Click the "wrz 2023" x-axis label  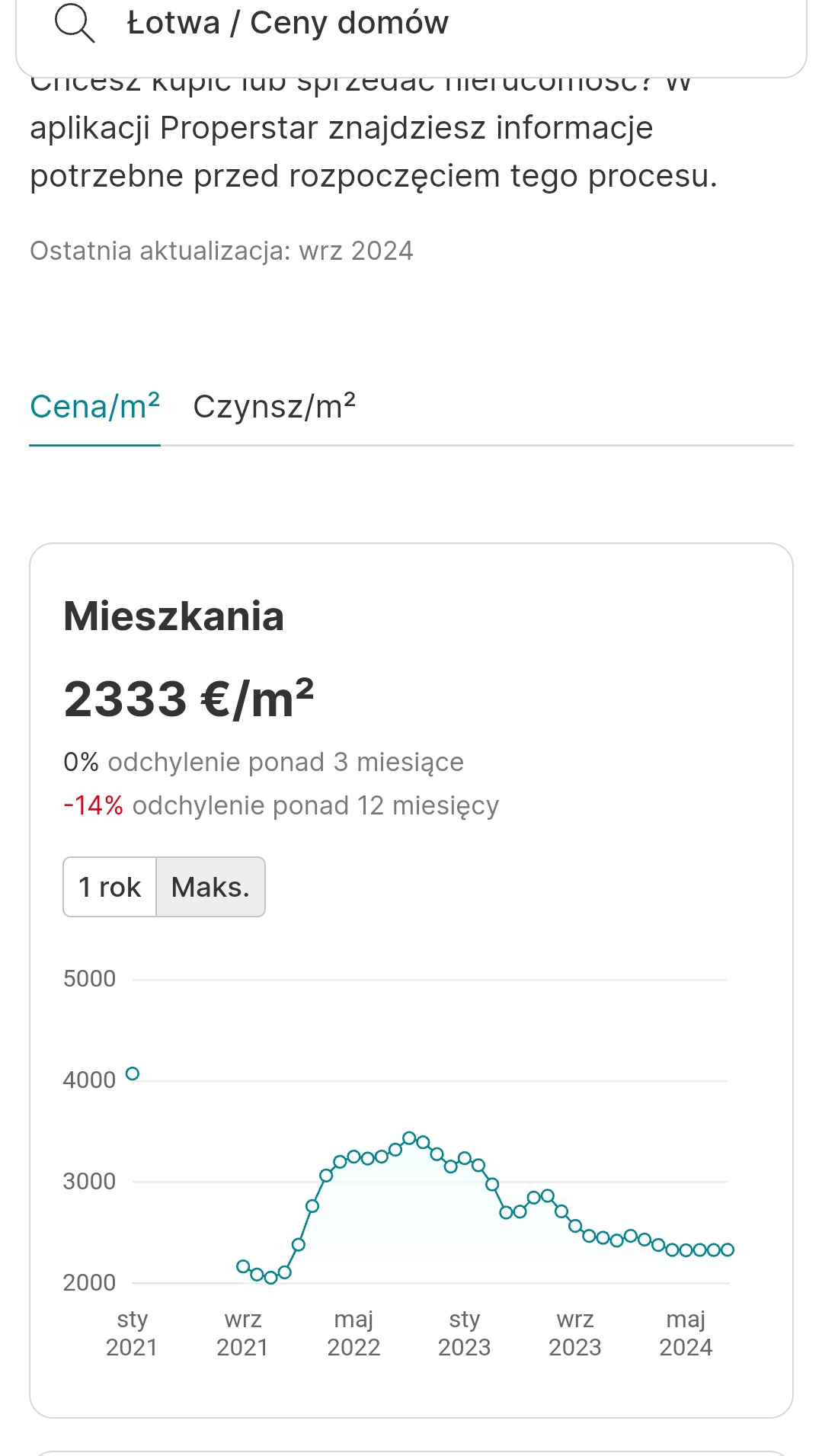(575, 1333)
